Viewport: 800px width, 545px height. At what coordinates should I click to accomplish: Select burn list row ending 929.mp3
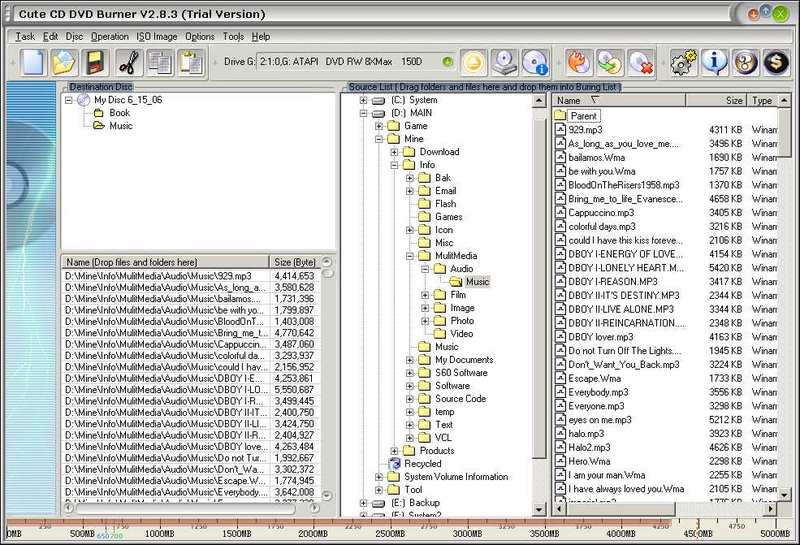point(190,276)
